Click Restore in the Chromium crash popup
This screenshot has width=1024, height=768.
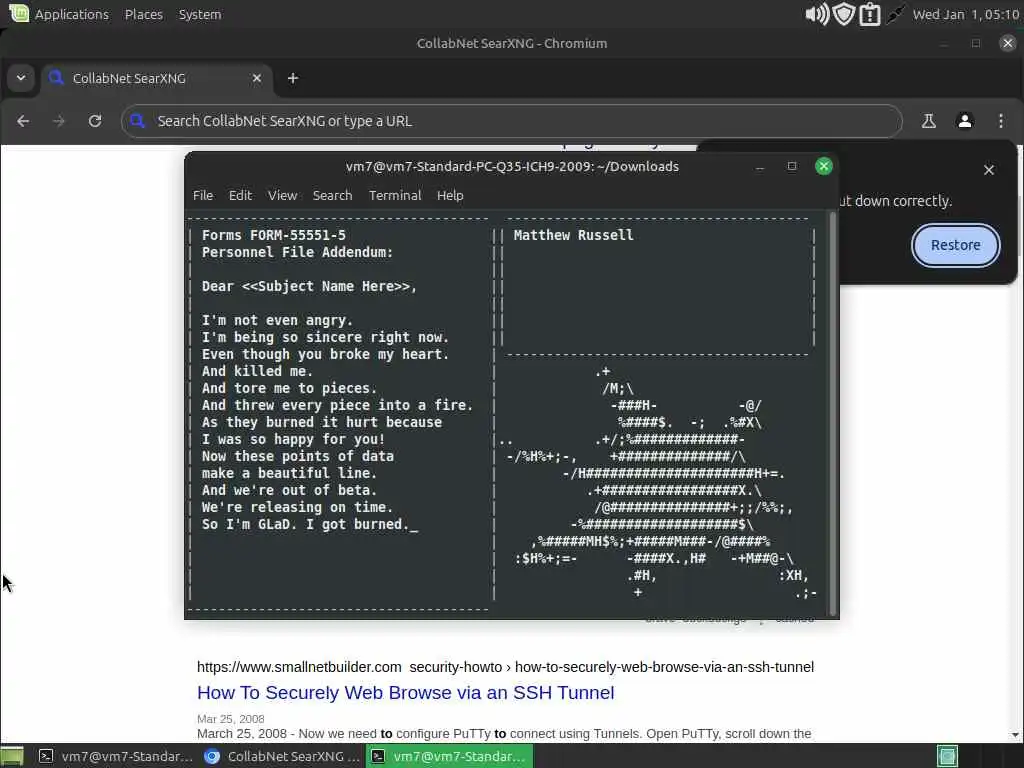955,245
